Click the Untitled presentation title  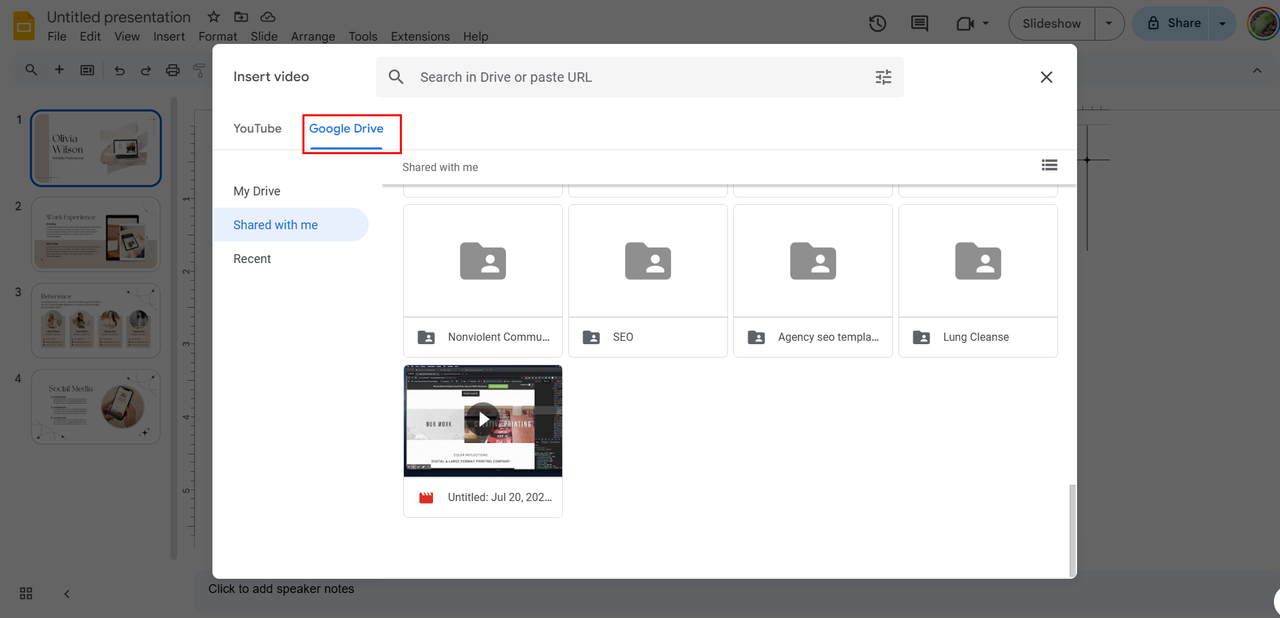pos(119,17)
